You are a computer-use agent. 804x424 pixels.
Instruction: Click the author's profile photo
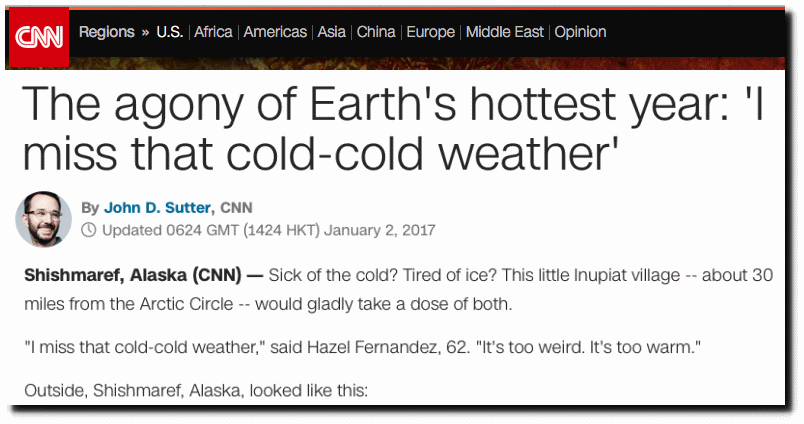point(43,219)
